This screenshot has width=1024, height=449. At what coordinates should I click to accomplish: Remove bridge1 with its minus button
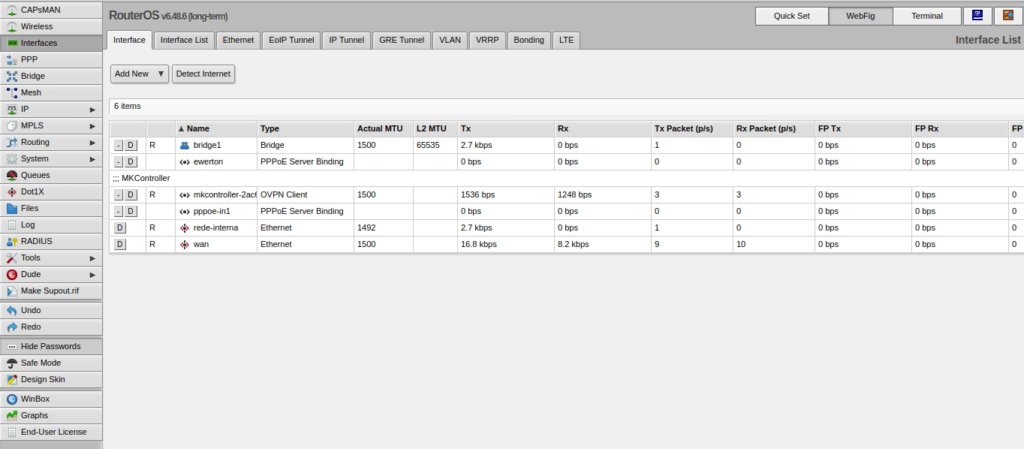coord(118,146)
